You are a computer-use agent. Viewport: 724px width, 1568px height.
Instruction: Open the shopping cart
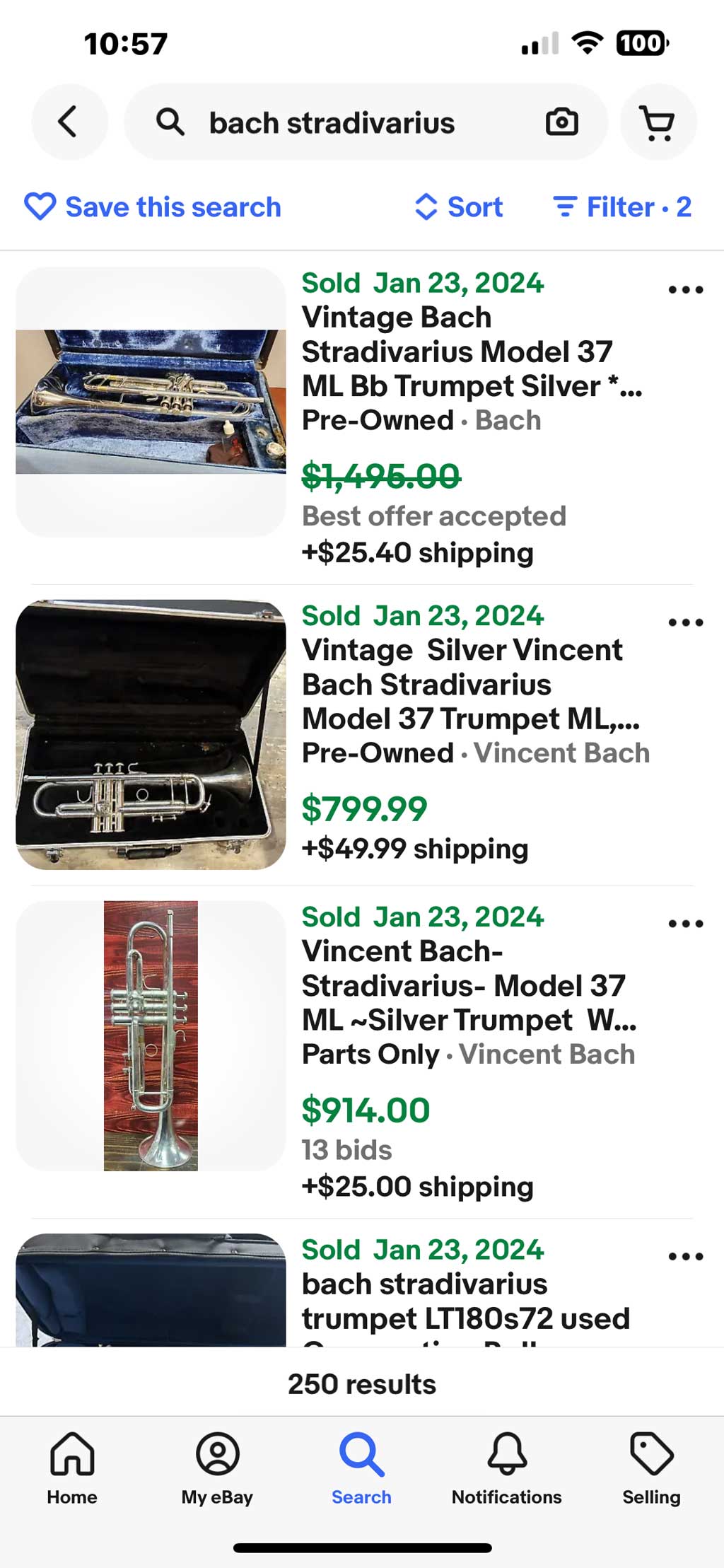tap(658, 122)
